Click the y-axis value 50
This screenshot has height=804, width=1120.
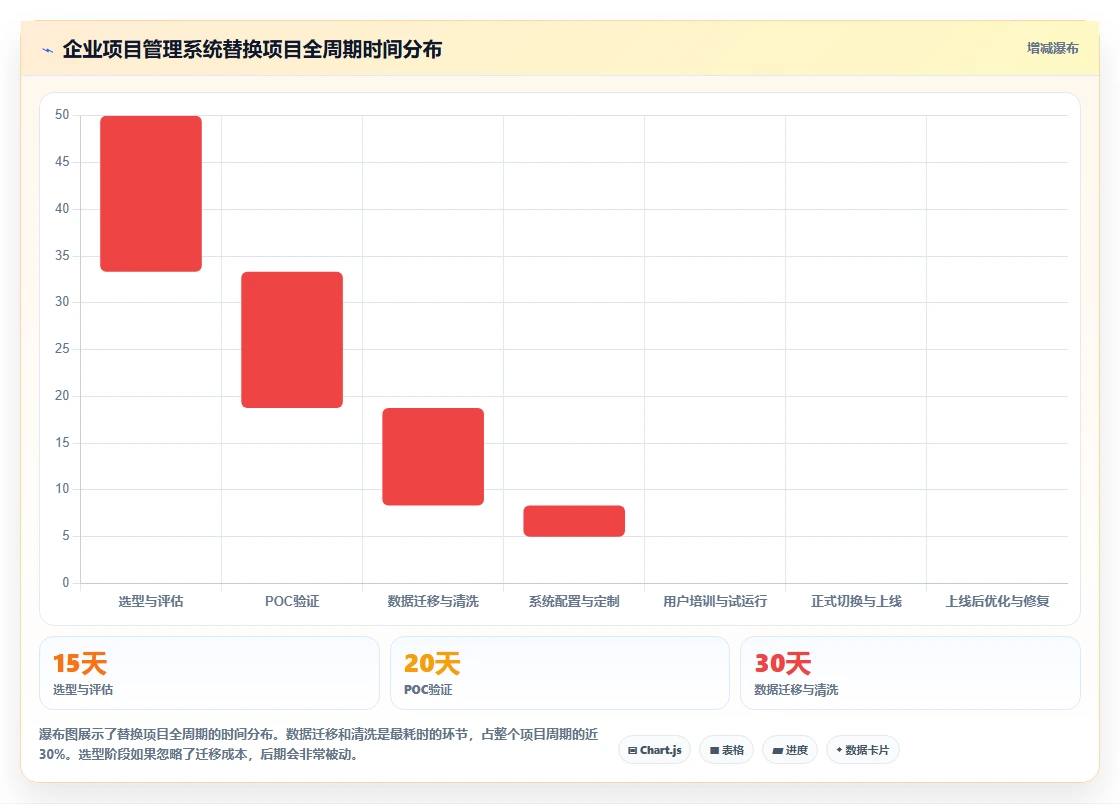62,115
